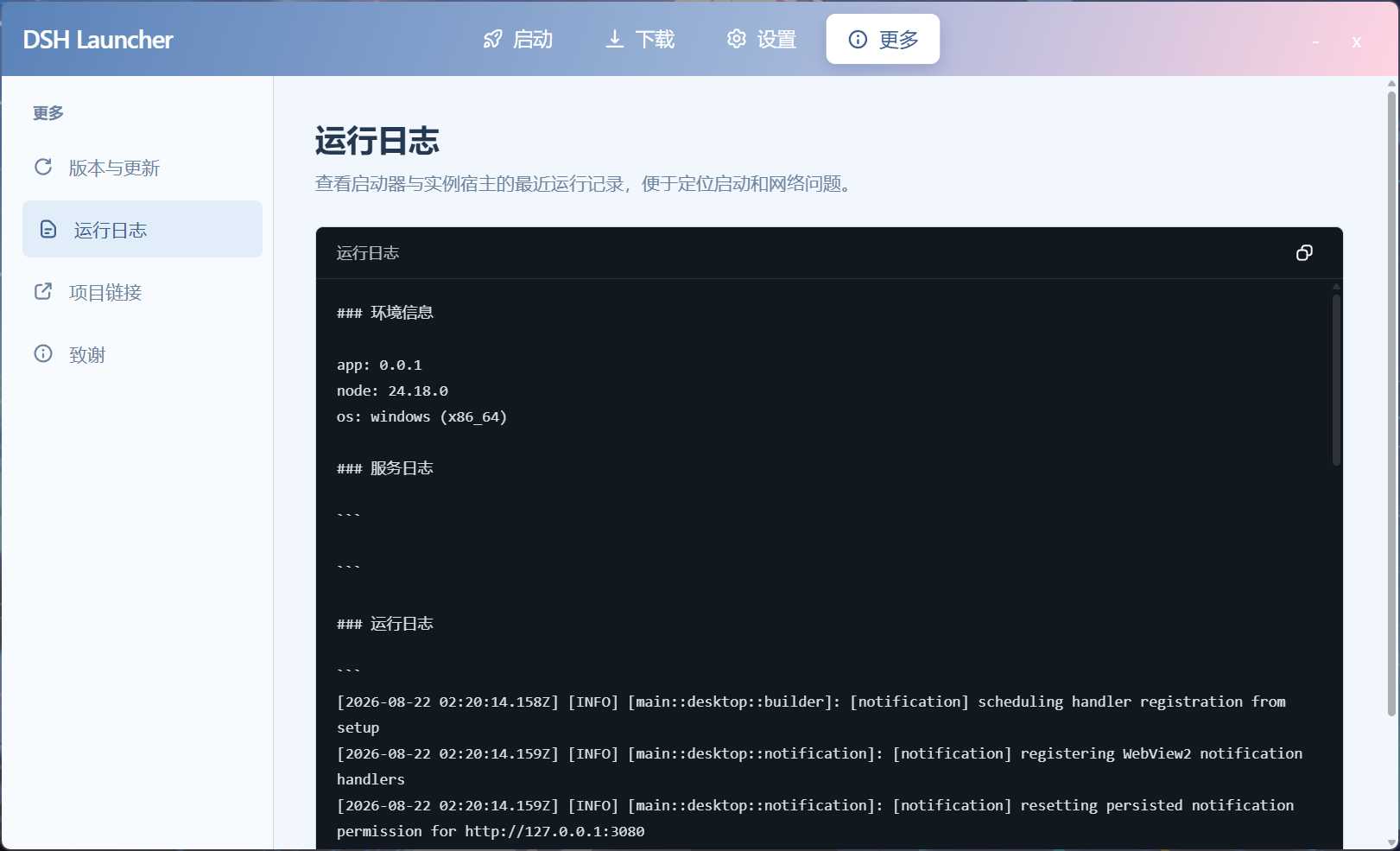This screenshot has width=1400, height=851.
Task: Click the log line mentioning 'scheduling handler registration'
Action: coord(811,714)
